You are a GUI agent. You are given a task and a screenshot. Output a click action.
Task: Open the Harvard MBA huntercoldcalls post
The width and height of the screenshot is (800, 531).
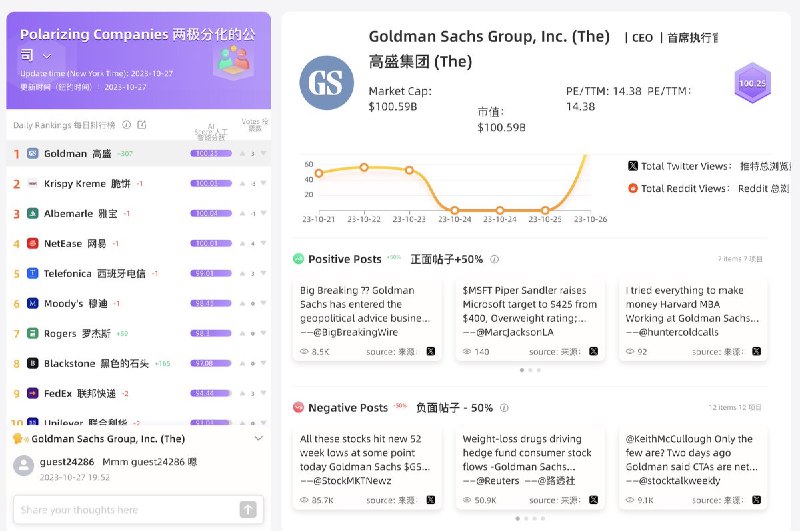click(x=693, y=319)
